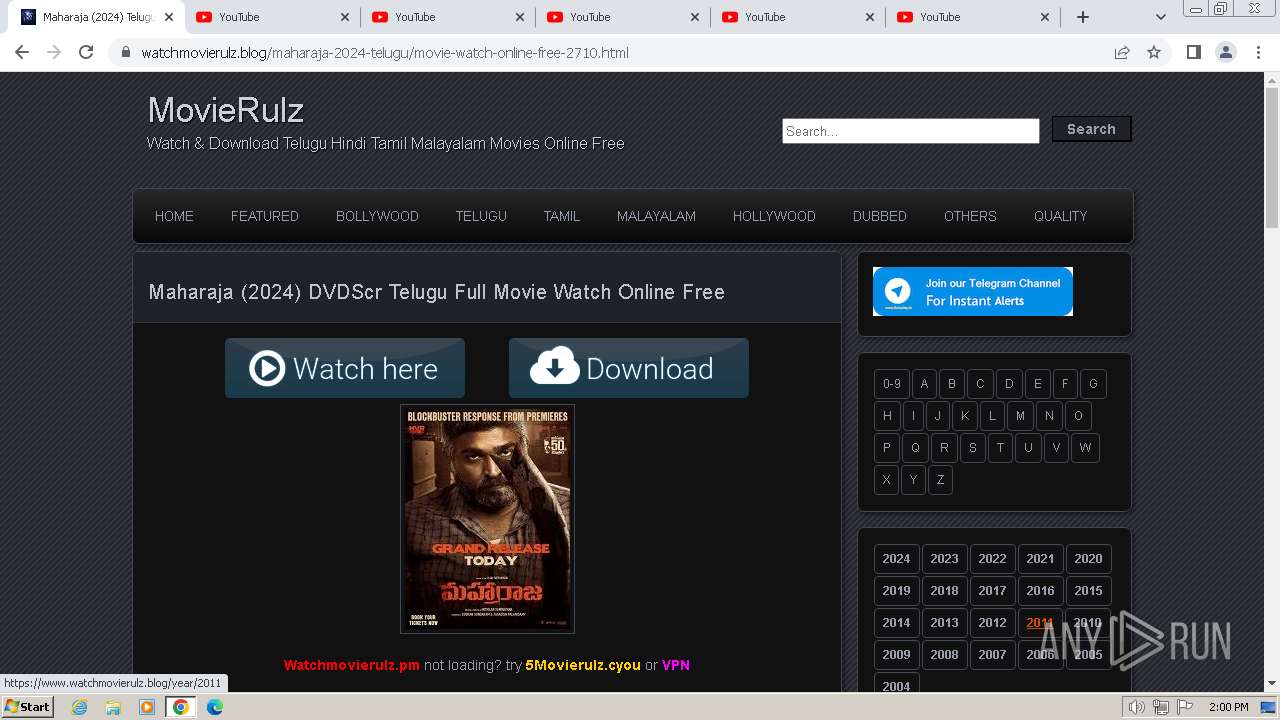Screen dimensions: 1280x720
Task: Focus the site search input field
Action: pyautogui.click(x=911, y=131)
